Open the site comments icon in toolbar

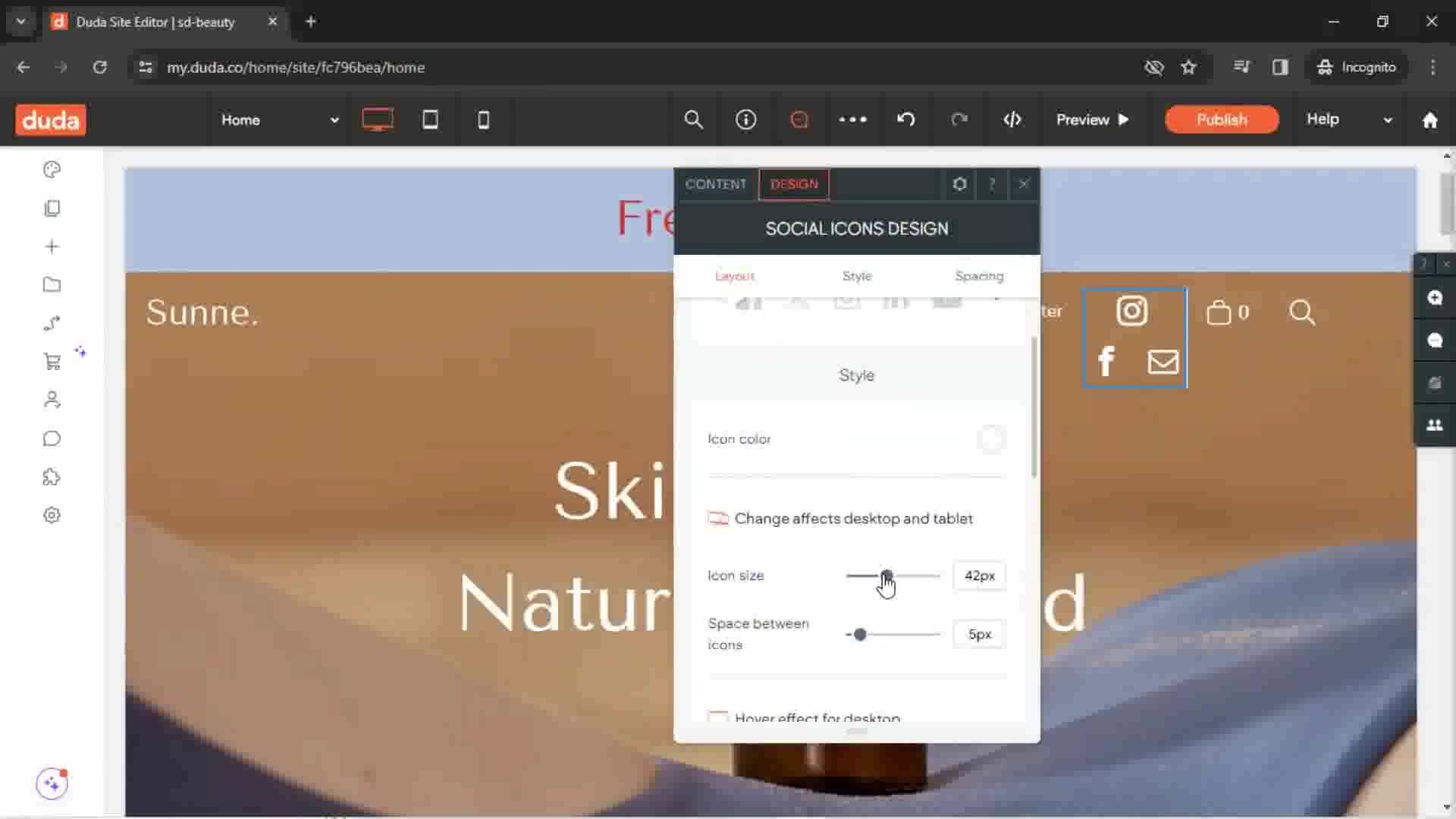tap(799, 120)
